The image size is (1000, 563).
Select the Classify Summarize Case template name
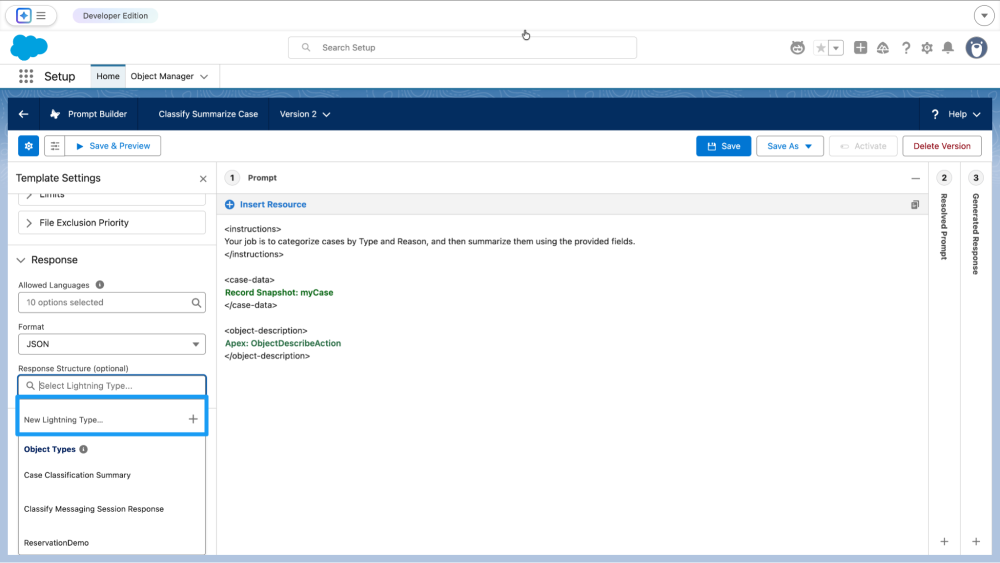click(x=208, y=114)
